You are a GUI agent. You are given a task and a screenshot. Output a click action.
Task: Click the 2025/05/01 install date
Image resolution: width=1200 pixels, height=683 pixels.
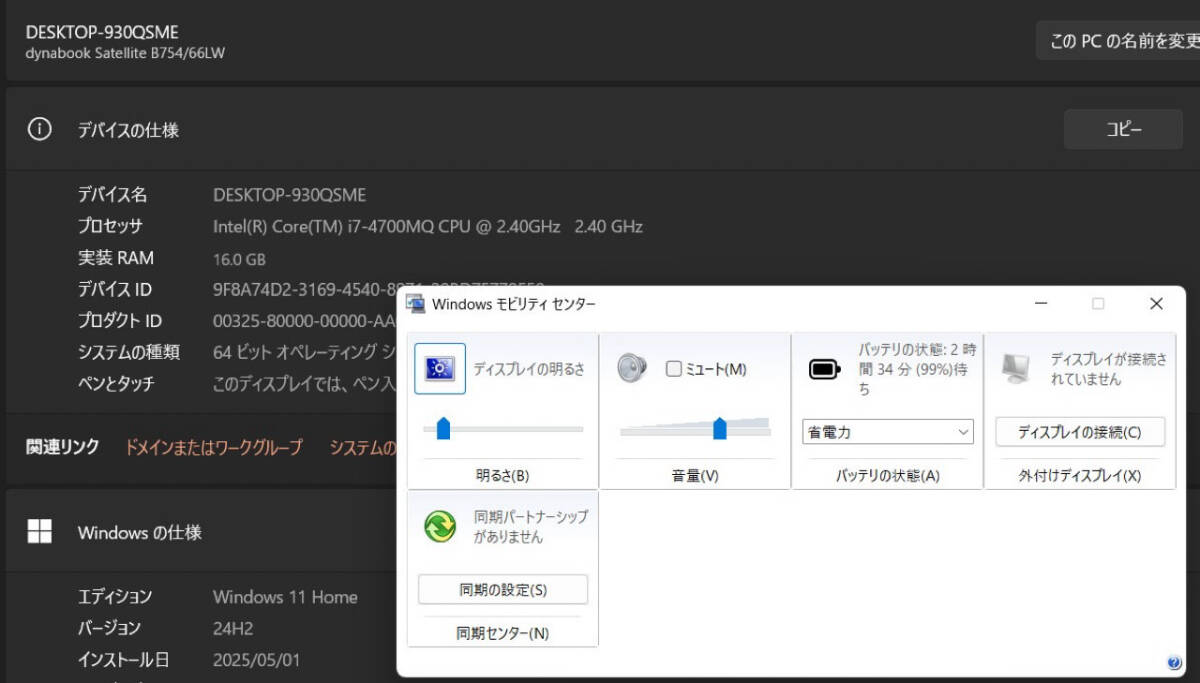pyautogui.click(x=256, y=660)
